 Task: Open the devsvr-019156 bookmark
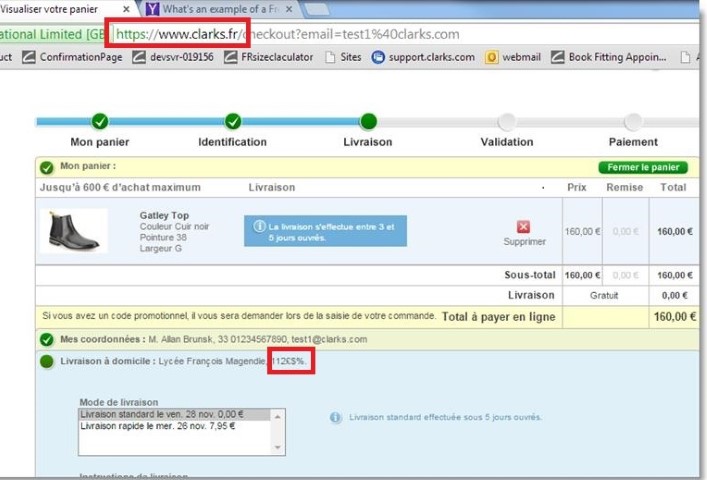point(173,57)
